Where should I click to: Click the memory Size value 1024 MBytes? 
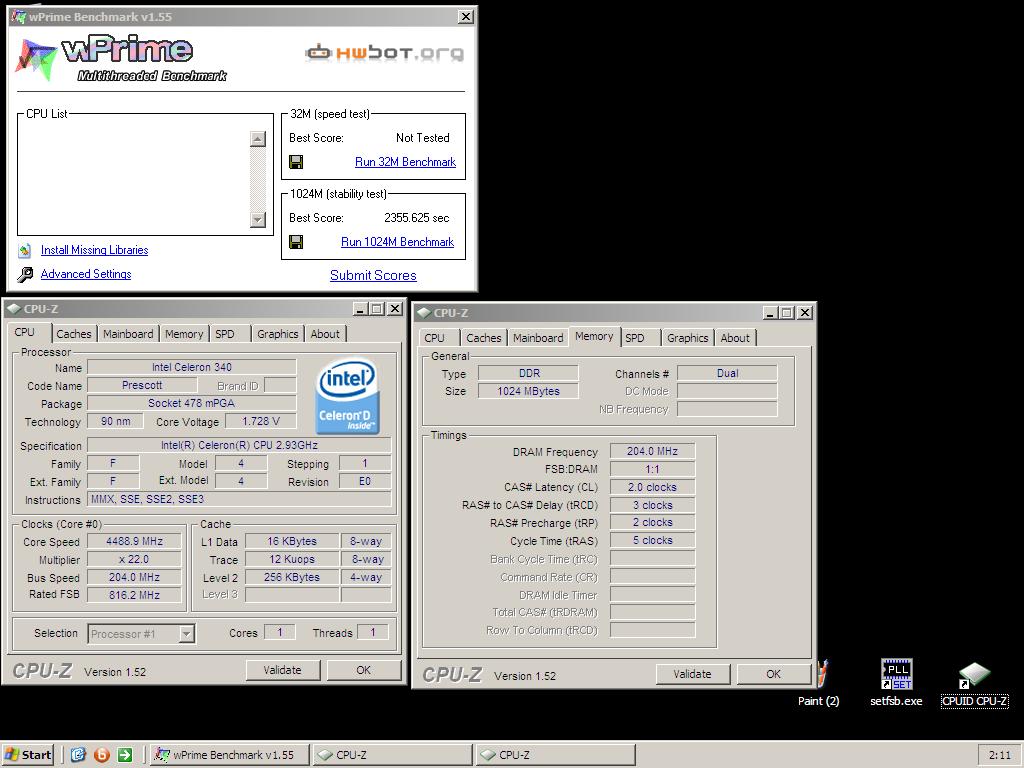point(528,391)
